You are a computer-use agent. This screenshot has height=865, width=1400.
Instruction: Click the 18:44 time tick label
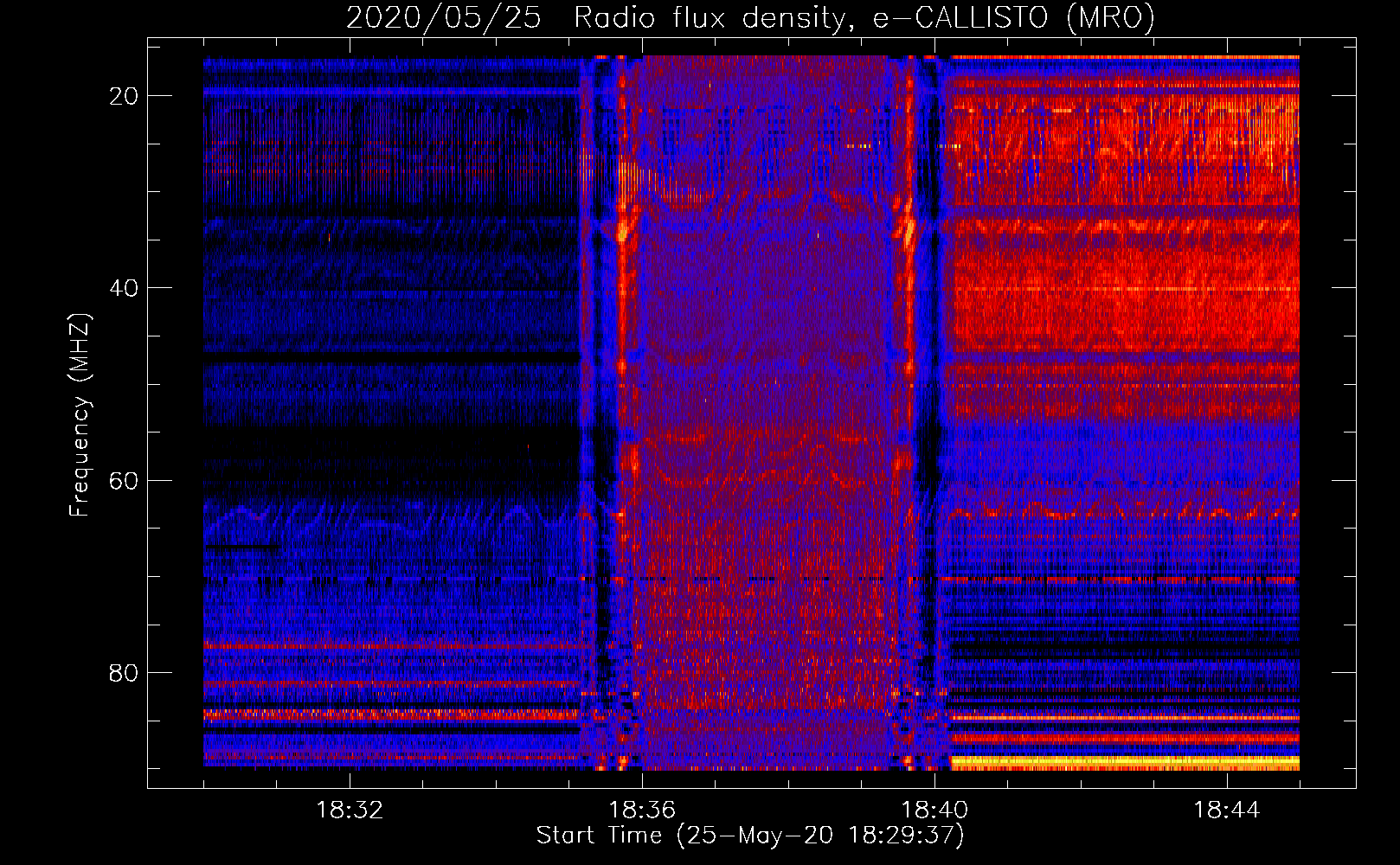tap(1227, 811)
